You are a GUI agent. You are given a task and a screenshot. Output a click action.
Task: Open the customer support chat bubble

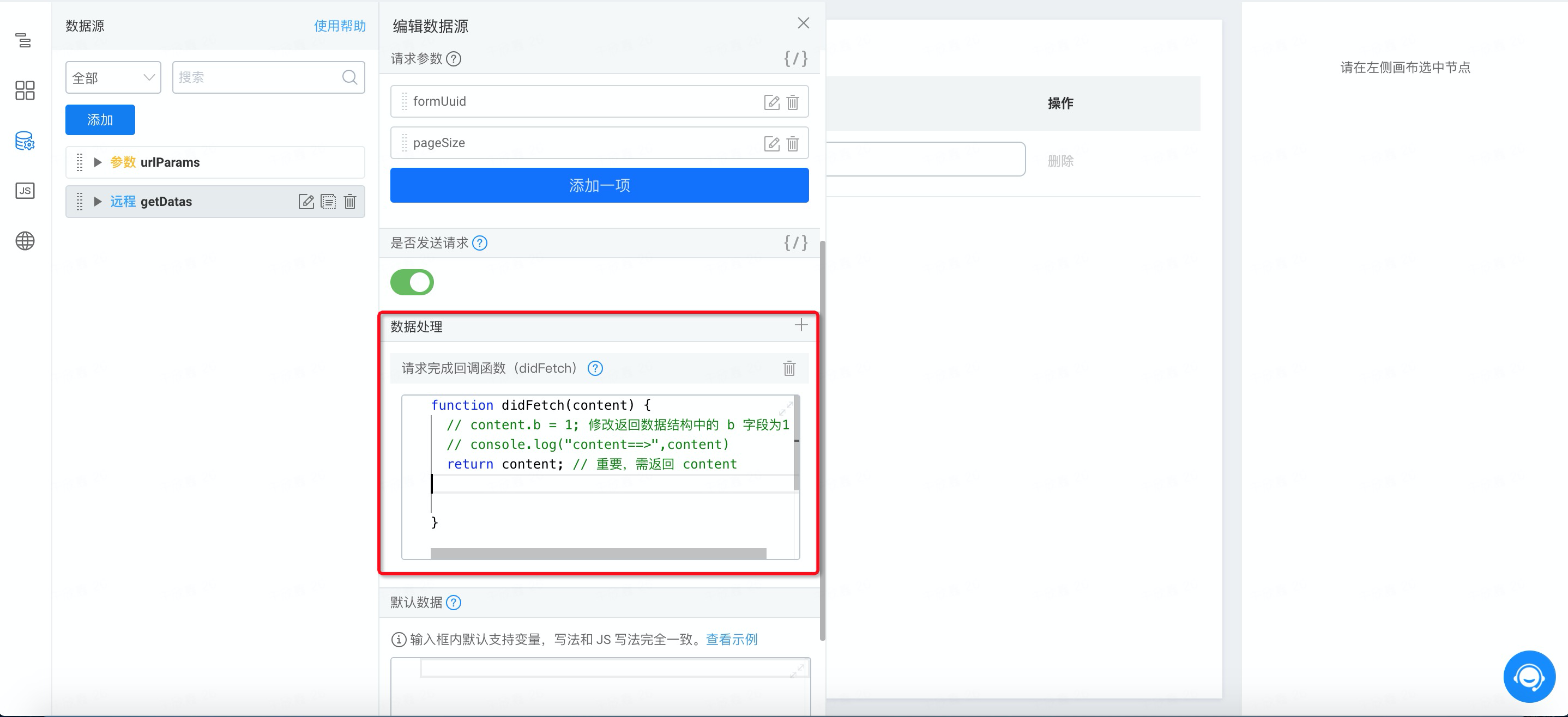click(x=1529, y=676)
